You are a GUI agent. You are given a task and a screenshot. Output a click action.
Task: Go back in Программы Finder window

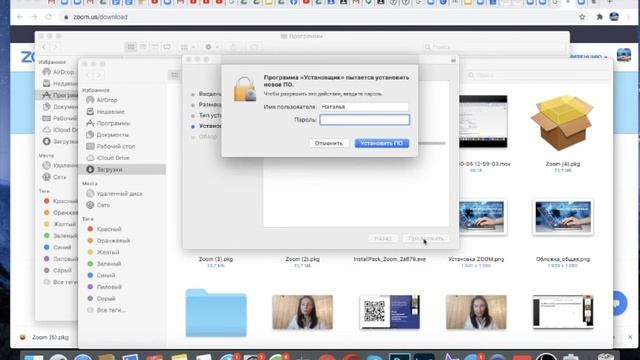tap(44, 47)
